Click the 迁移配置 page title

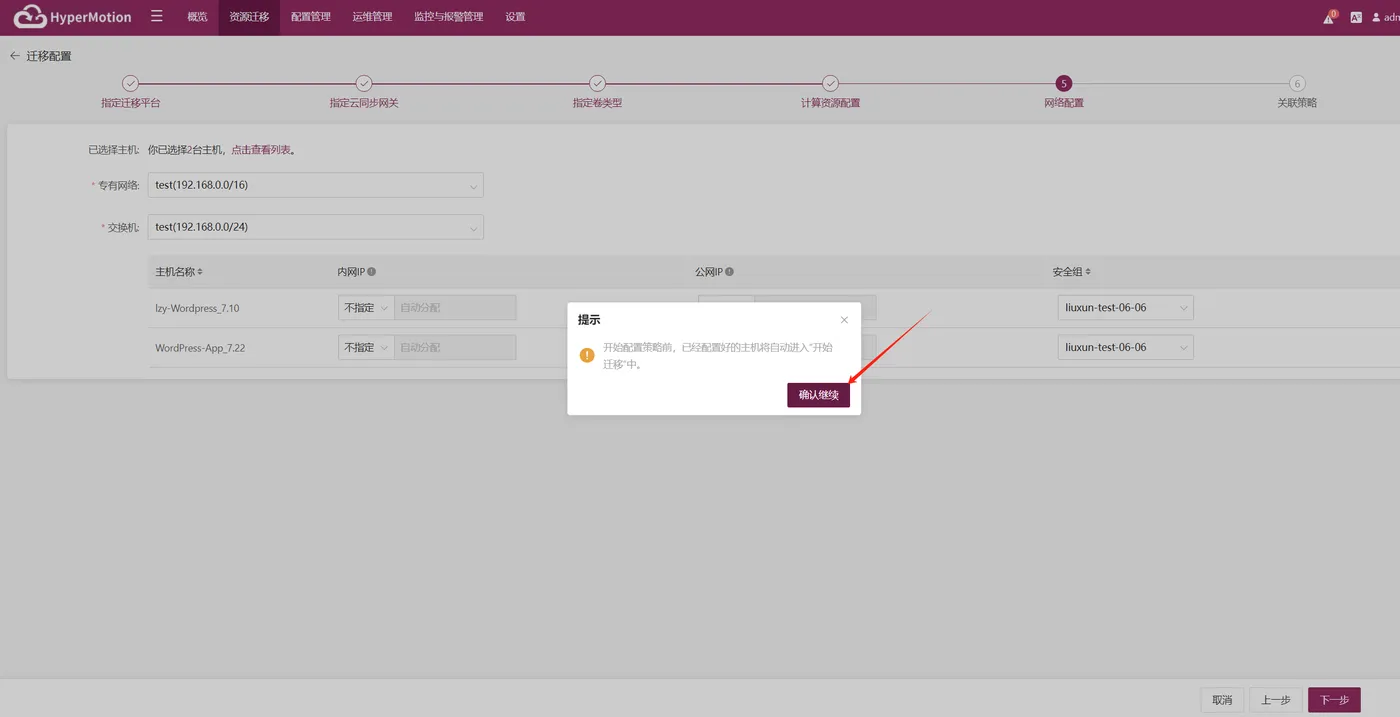click(x=49, y=56)
